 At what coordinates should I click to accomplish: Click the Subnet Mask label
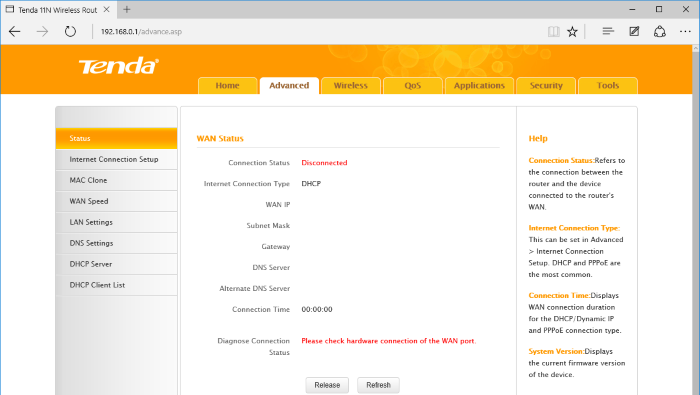(268, 226)
